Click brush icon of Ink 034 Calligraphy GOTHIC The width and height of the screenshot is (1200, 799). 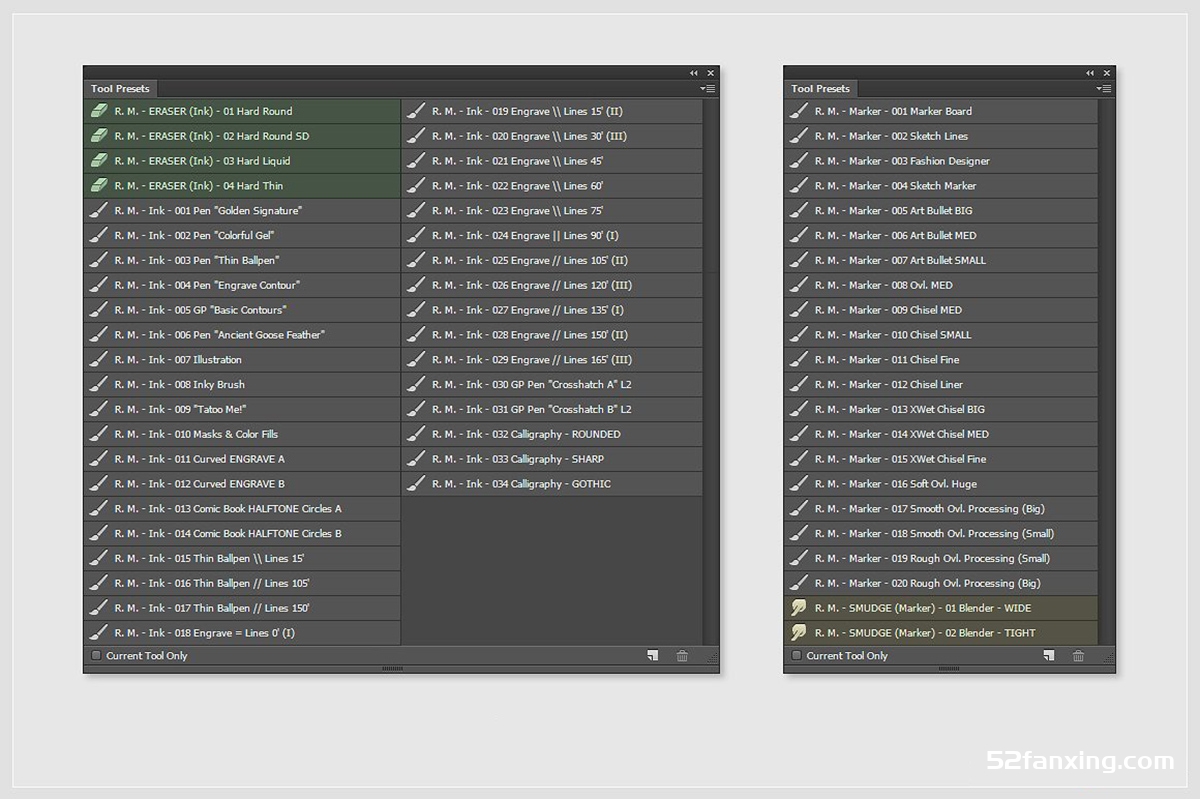coord(416,484)
